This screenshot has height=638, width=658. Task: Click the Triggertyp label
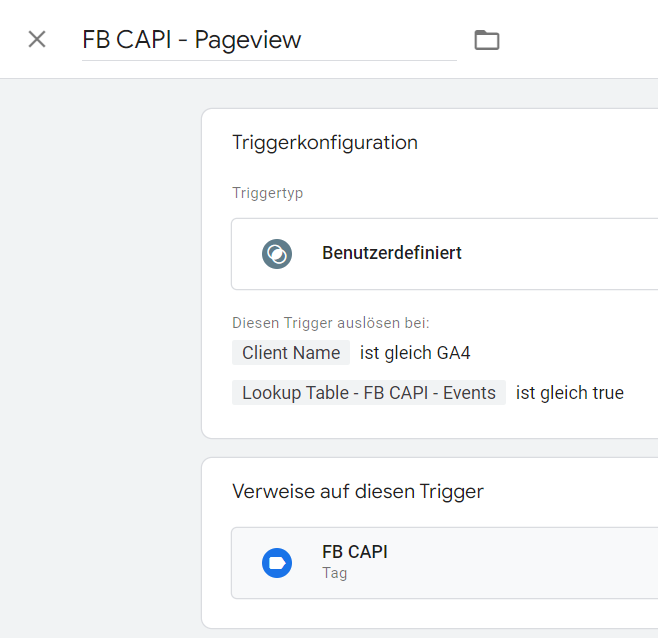pyautogui.click(x=267, y=193)
